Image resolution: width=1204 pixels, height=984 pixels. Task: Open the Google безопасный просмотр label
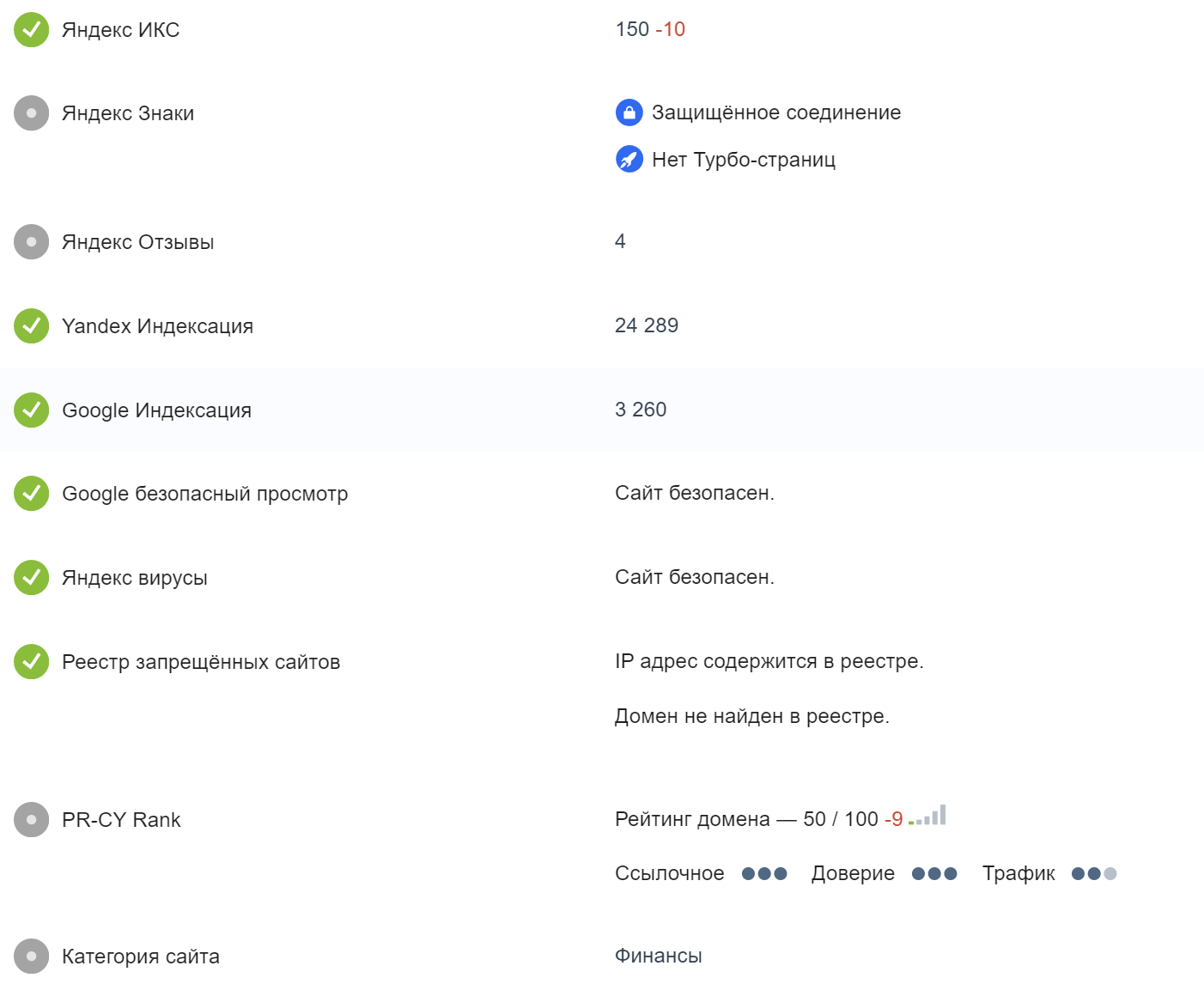[205, 494]
